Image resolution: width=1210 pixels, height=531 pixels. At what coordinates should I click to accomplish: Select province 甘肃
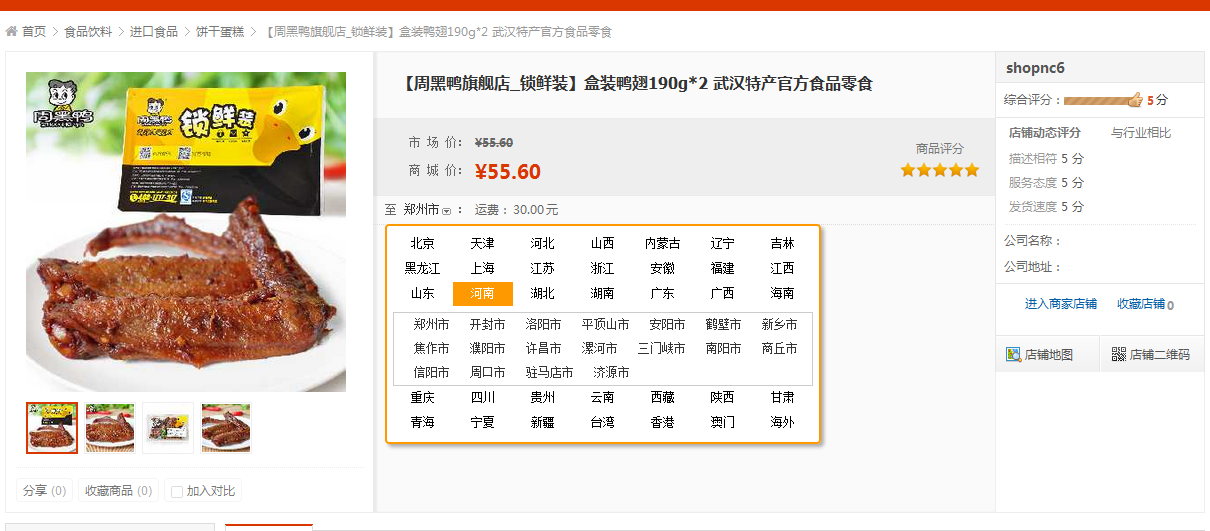(x=782, y=397)
